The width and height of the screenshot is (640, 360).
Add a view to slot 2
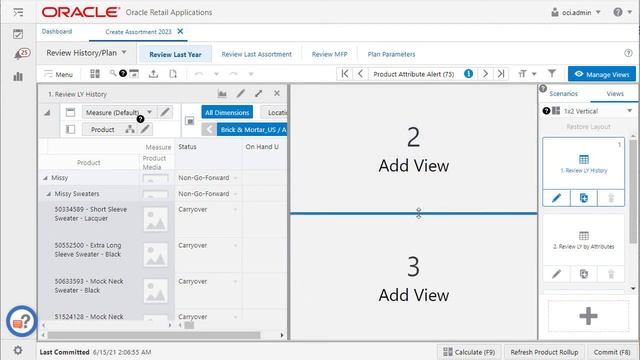coord(413,149)
